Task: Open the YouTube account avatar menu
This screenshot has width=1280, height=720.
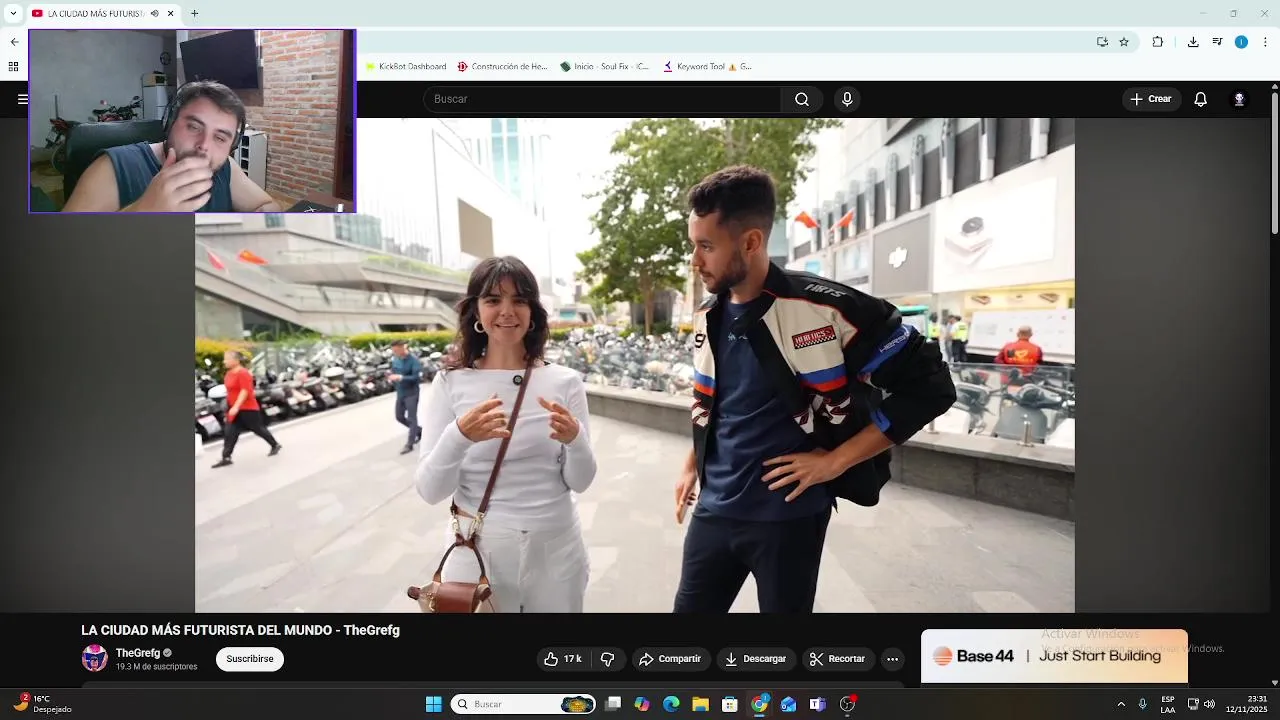Action: tap(1239, 99)
